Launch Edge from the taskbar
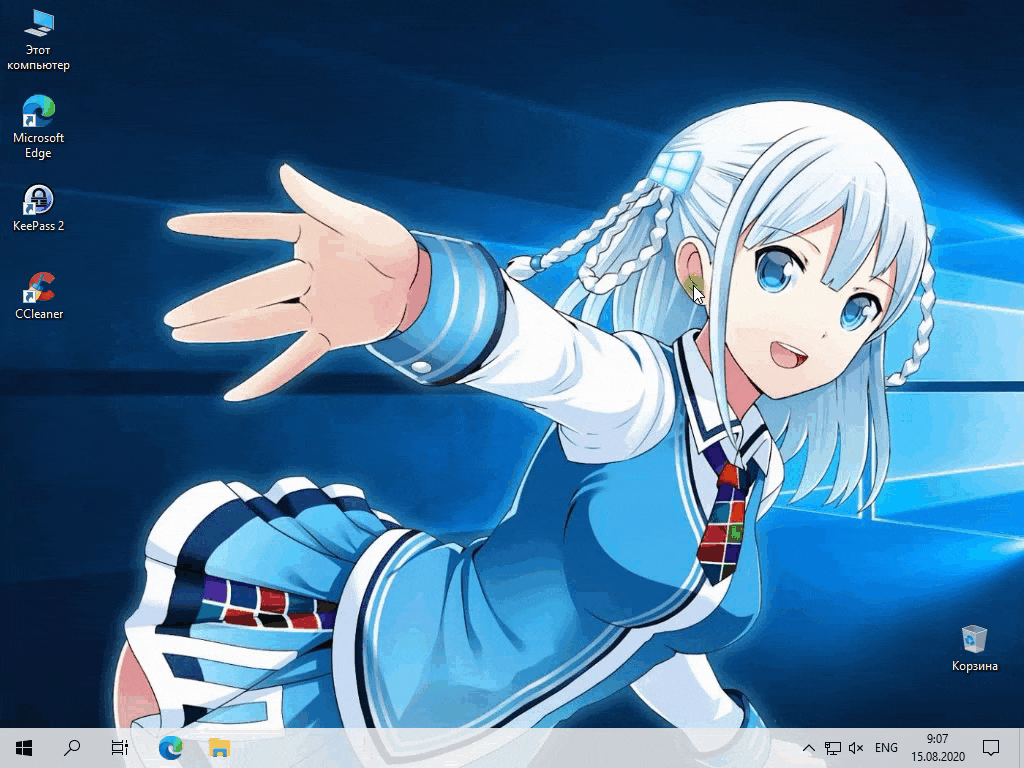This screenshot has height=768, width=1024. click(x=170, y=748)
